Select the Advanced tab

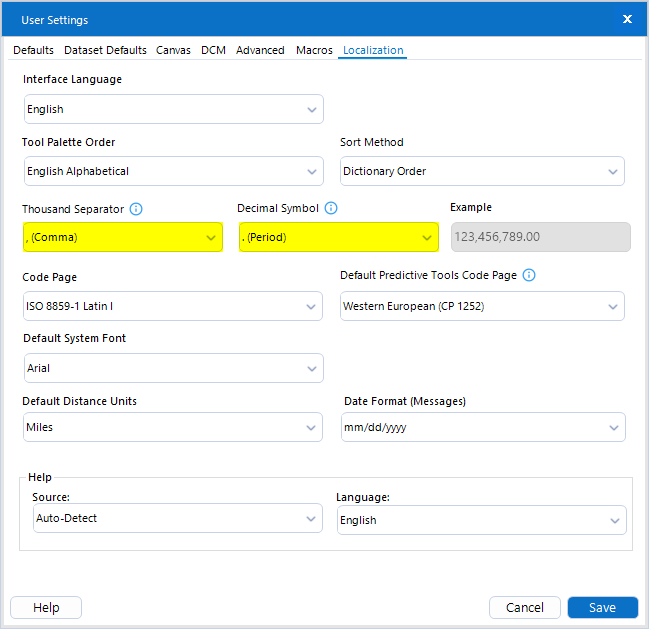[260, 50]
